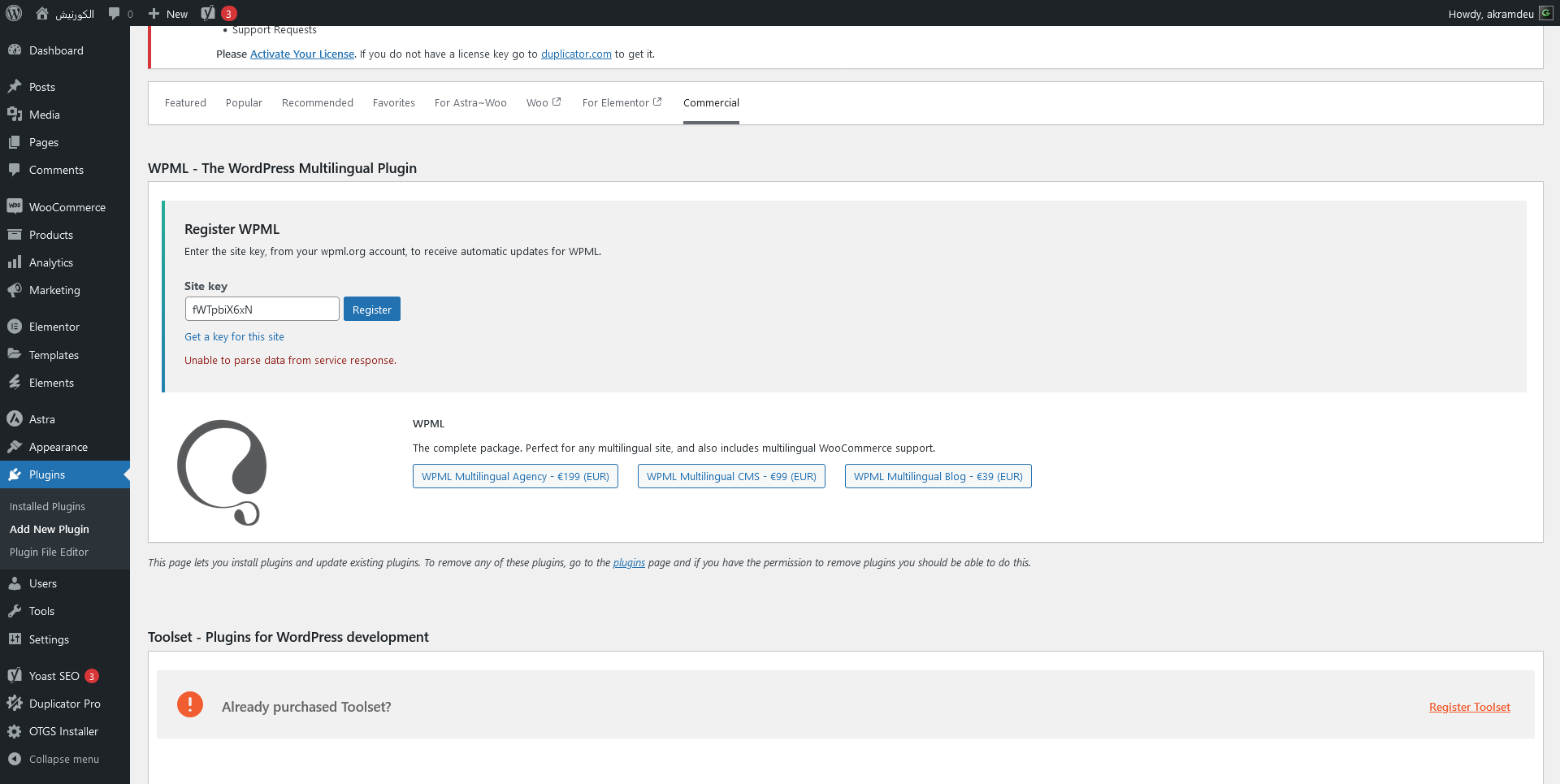Open the site home icon in the admin bar
This screenshot has width=1560, height=784.
[42, 13]
